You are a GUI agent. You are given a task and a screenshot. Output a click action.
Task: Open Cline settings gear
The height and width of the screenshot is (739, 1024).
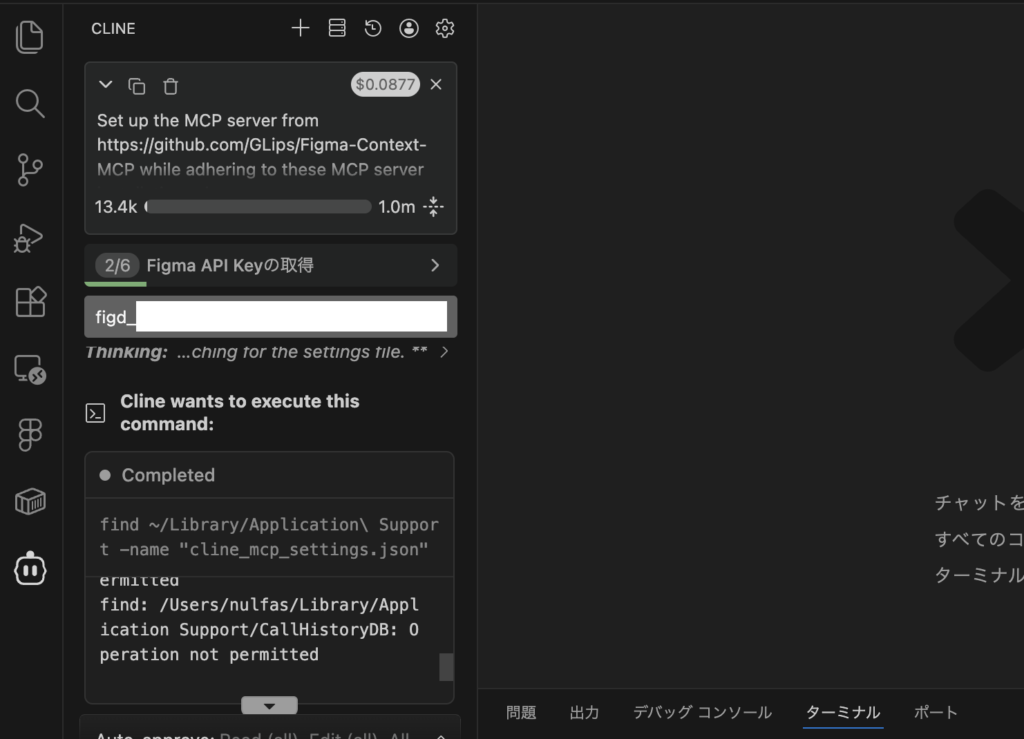coord(445,28)
